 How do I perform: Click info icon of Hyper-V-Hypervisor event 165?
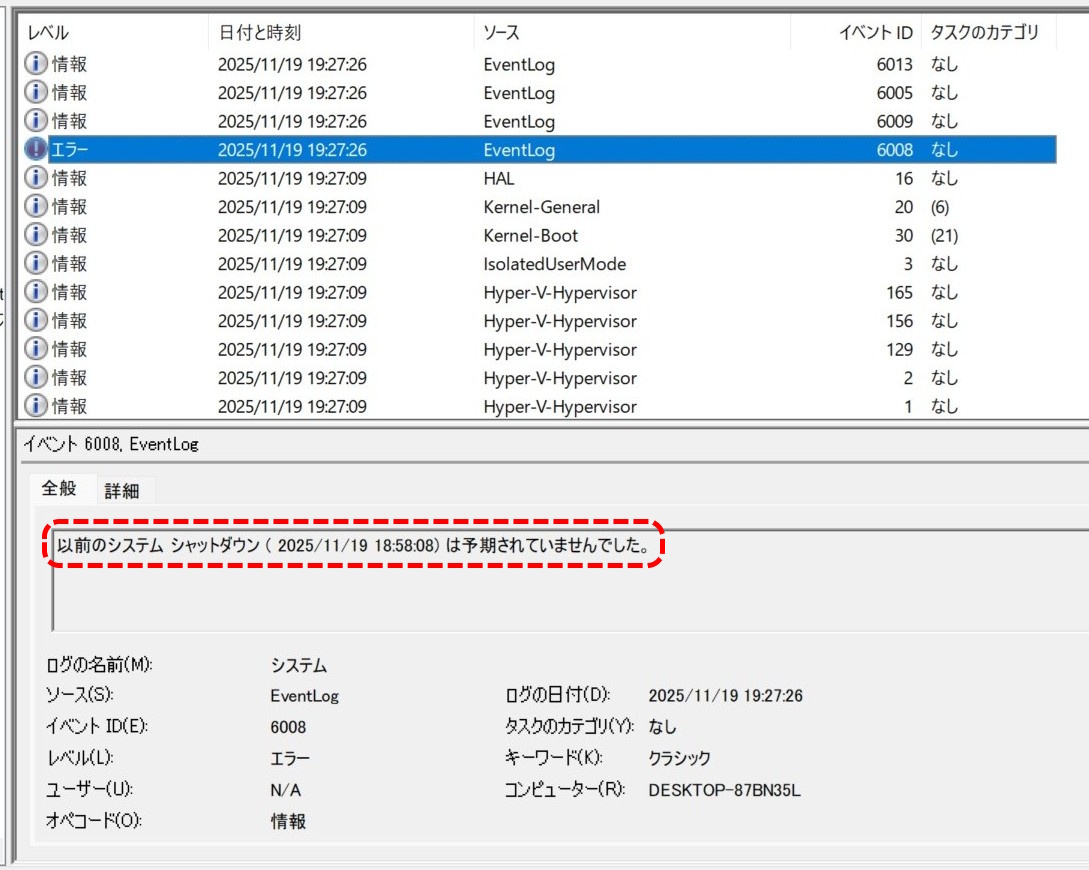click(x=36, y=293)
